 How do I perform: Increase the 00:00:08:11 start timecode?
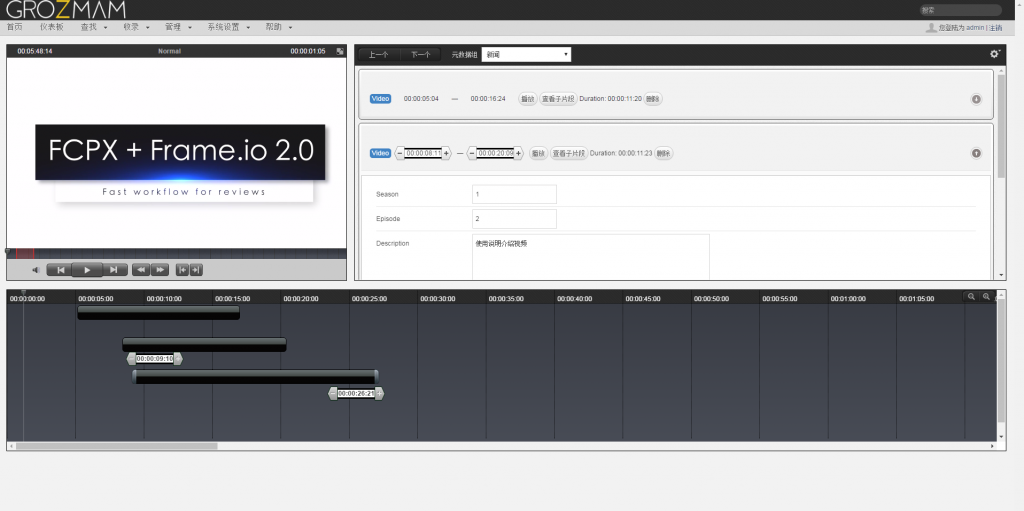point(446,154)
